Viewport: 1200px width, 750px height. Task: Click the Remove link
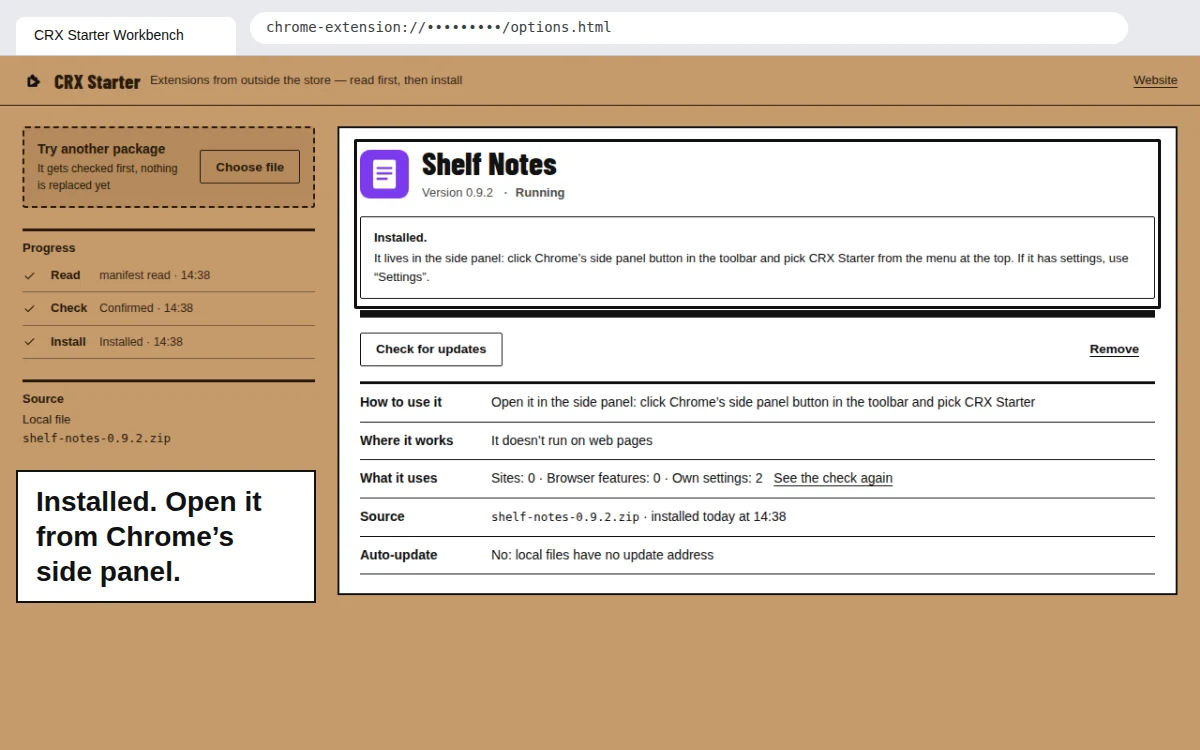pos(1114,349)
